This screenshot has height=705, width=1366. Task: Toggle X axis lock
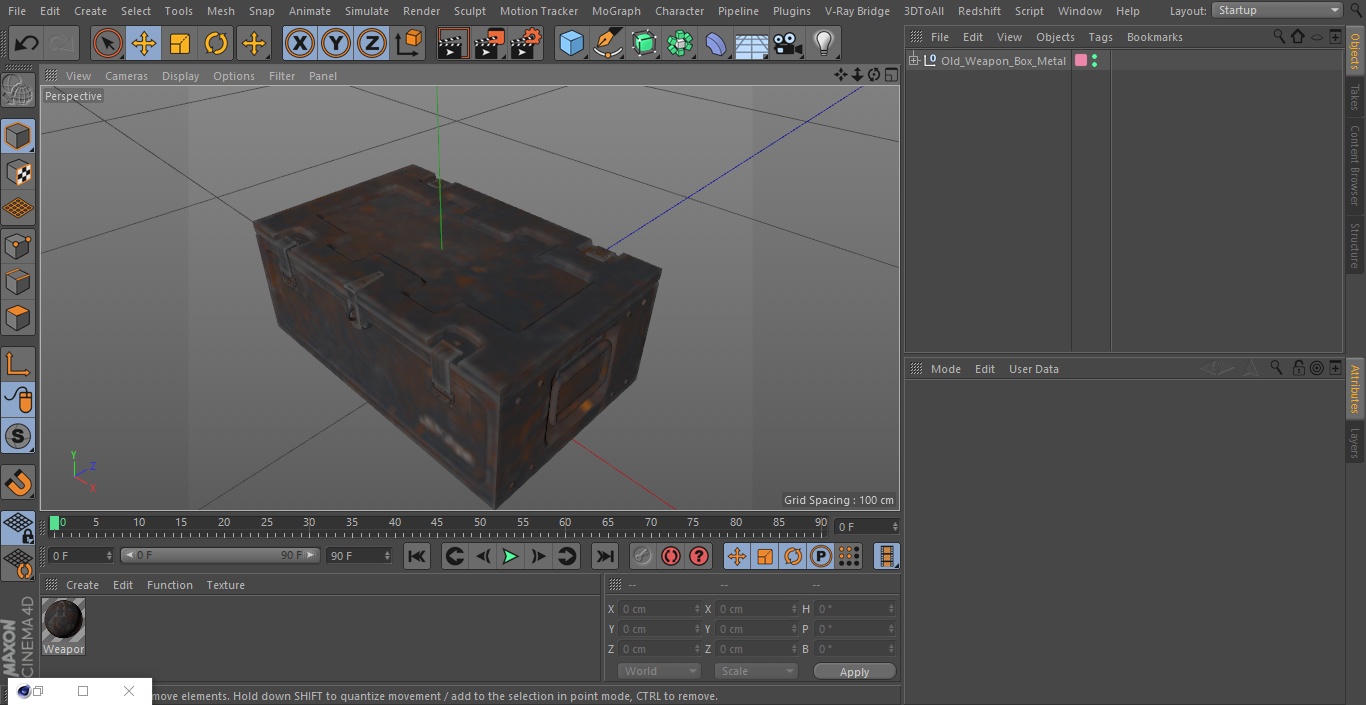pyautogui.click(x=299, y=43)
